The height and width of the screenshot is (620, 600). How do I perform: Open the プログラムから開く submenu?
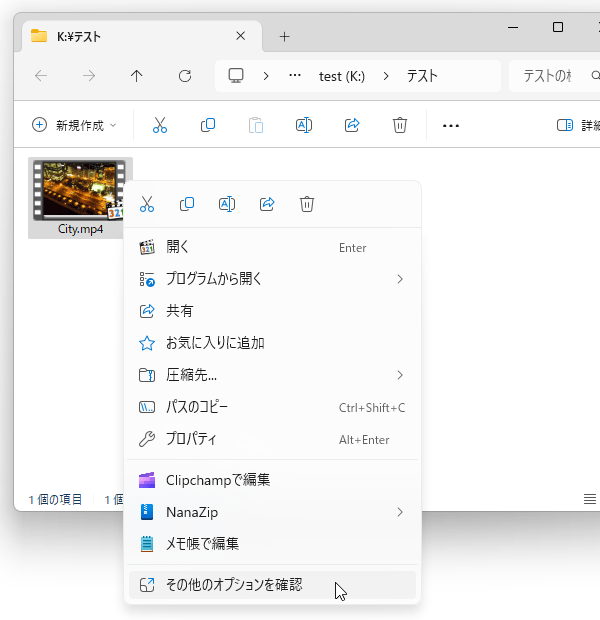point(273,279)
